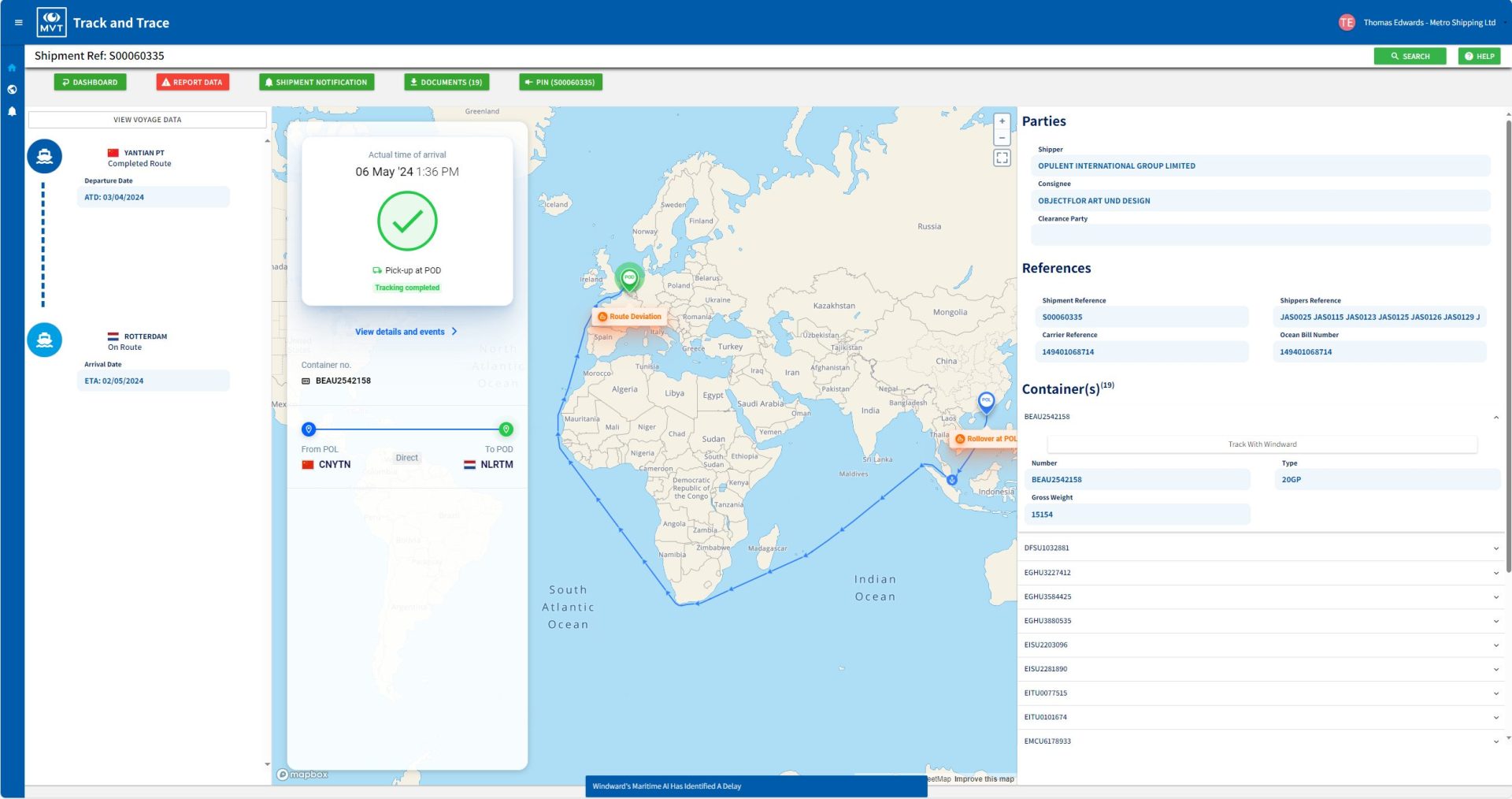
Task: Collapse the BEAU2542158 container section
Action: click(x=1495, y=417)
